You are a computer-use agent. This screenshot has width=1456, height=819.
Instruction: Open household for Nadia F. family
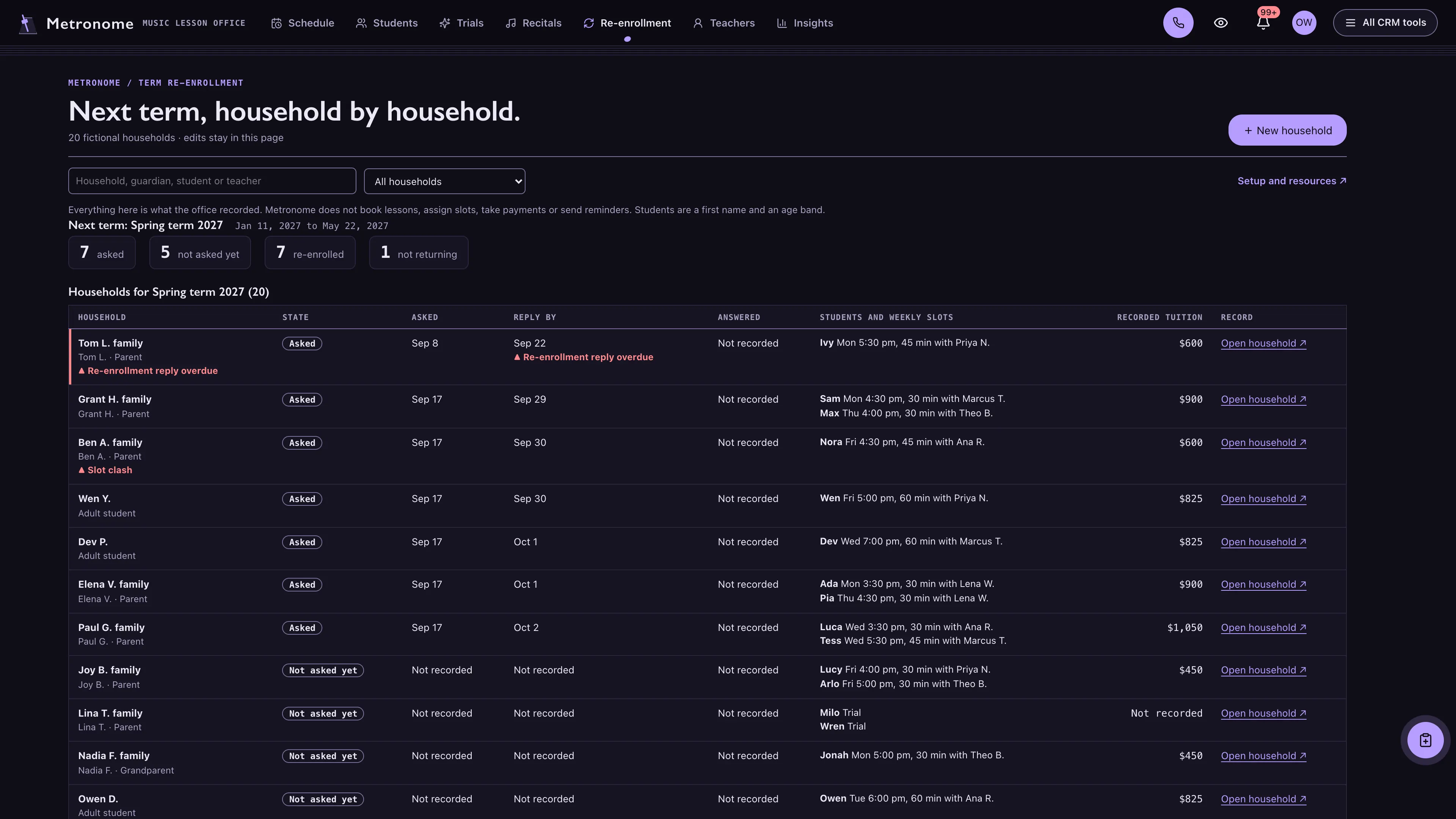click(x=1263, y=756)
